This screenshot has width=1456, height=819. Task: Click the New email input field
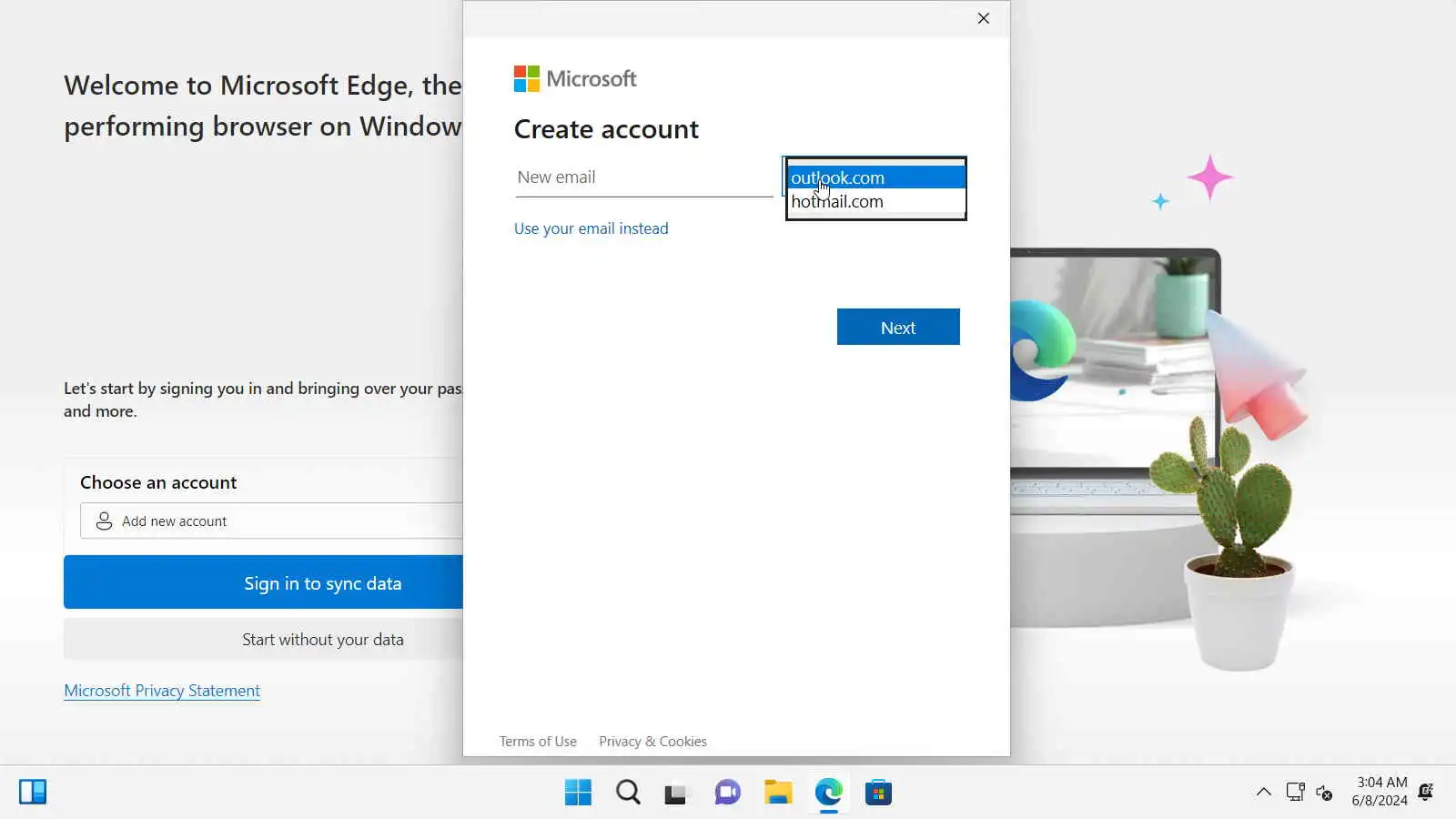coord(644,177)
